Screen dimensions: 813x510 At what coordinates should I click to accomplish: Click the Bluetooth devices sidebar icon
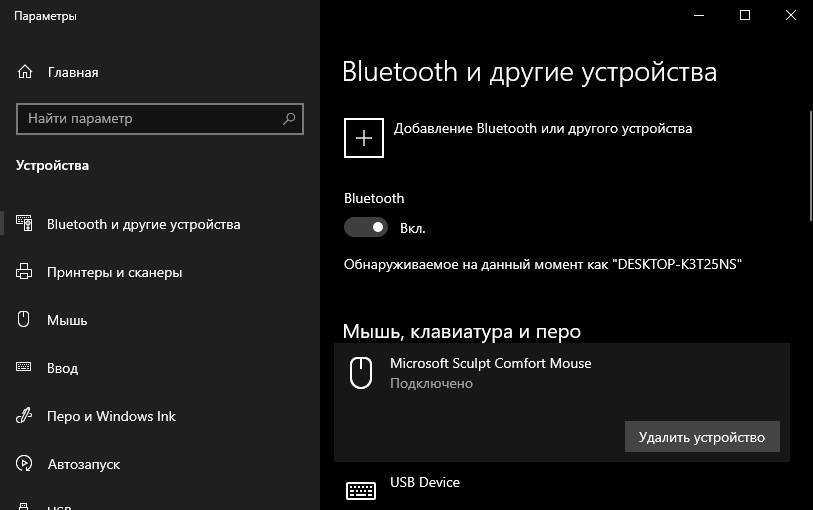click(x=25, y=224)
